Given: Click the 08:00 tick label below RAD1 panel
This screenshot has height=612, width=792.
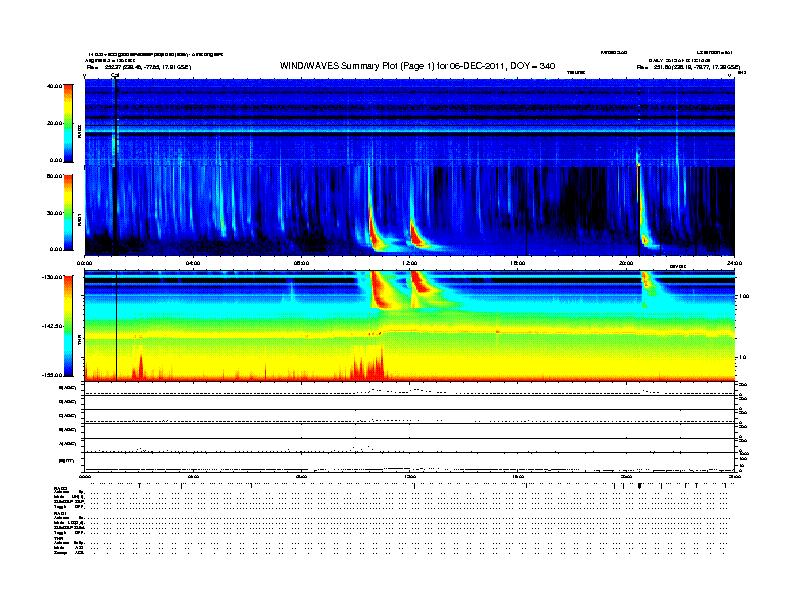Looking at the screenshot, I should 301,263.
